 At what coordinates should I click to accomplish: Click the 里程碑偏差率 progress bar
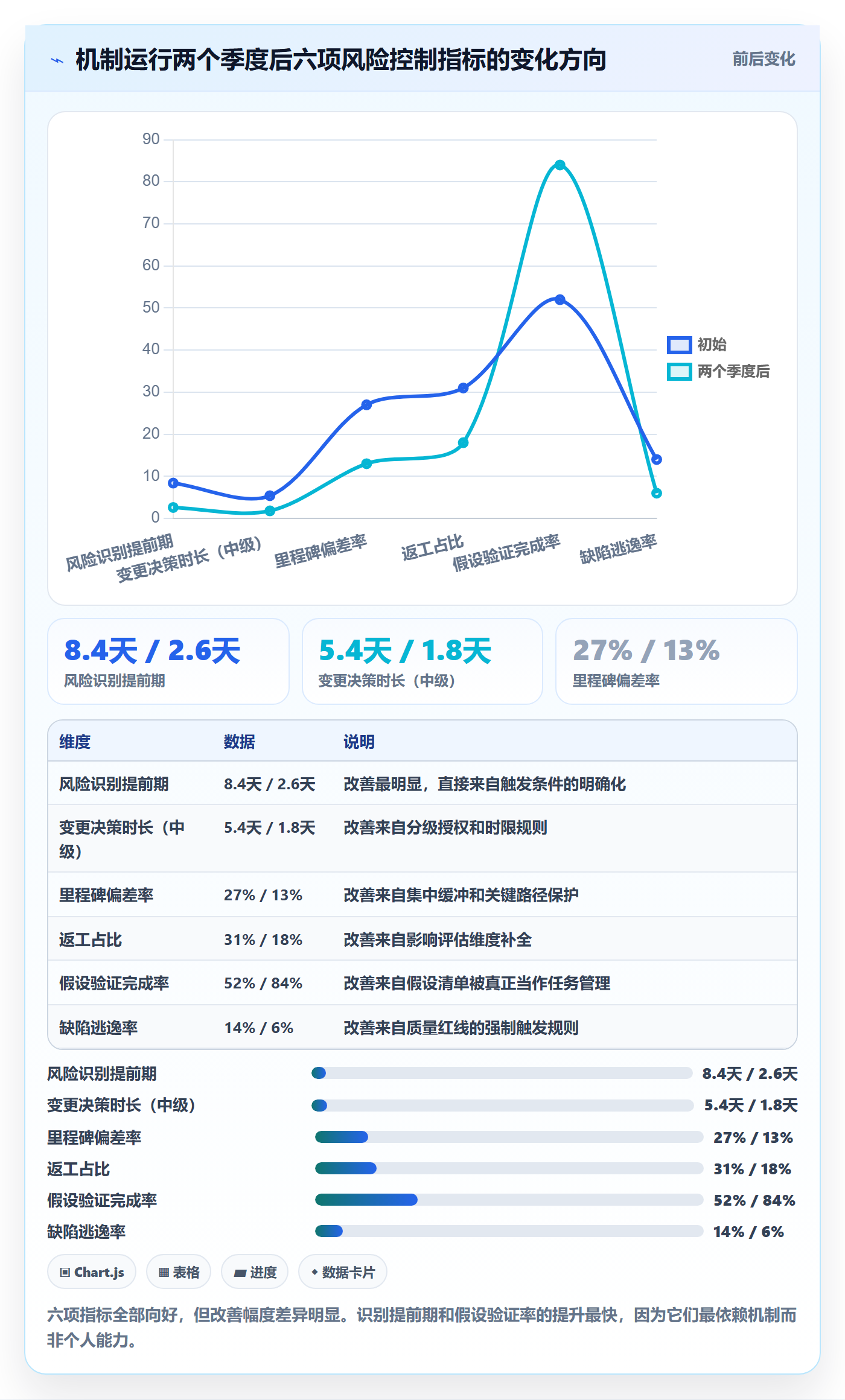point(509,1137)
